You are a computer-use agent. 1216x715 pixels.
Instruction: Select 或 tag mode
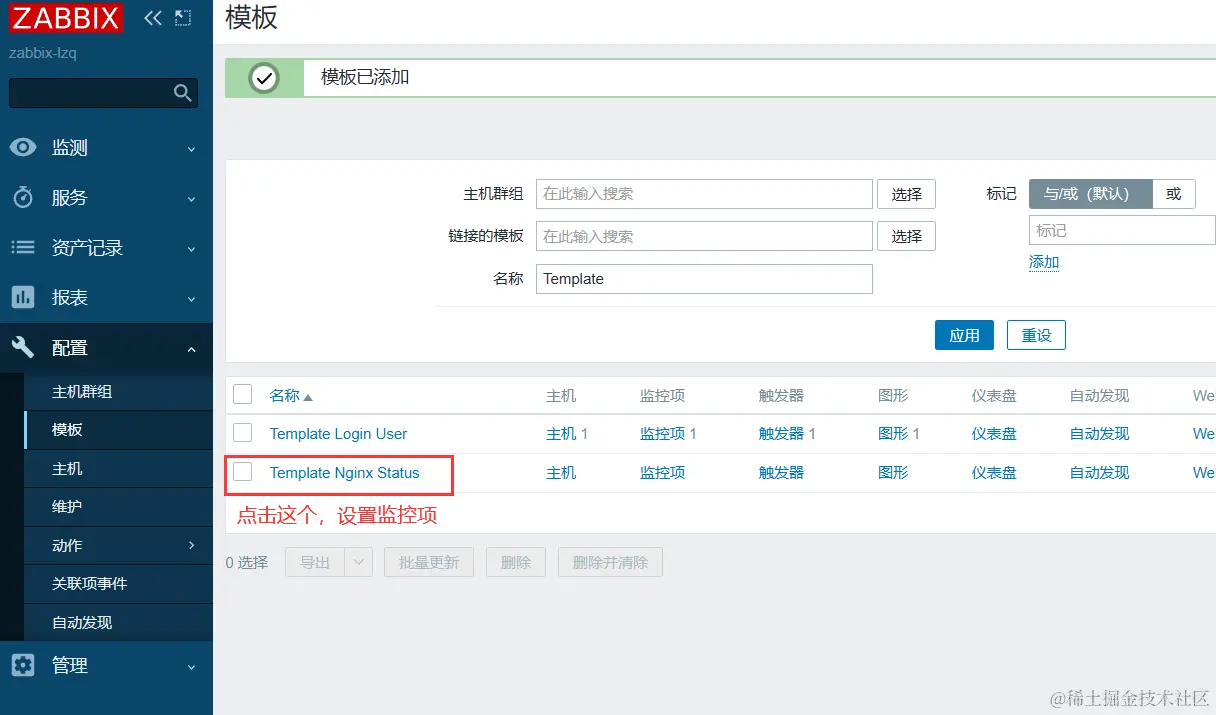click(1174, 194)
